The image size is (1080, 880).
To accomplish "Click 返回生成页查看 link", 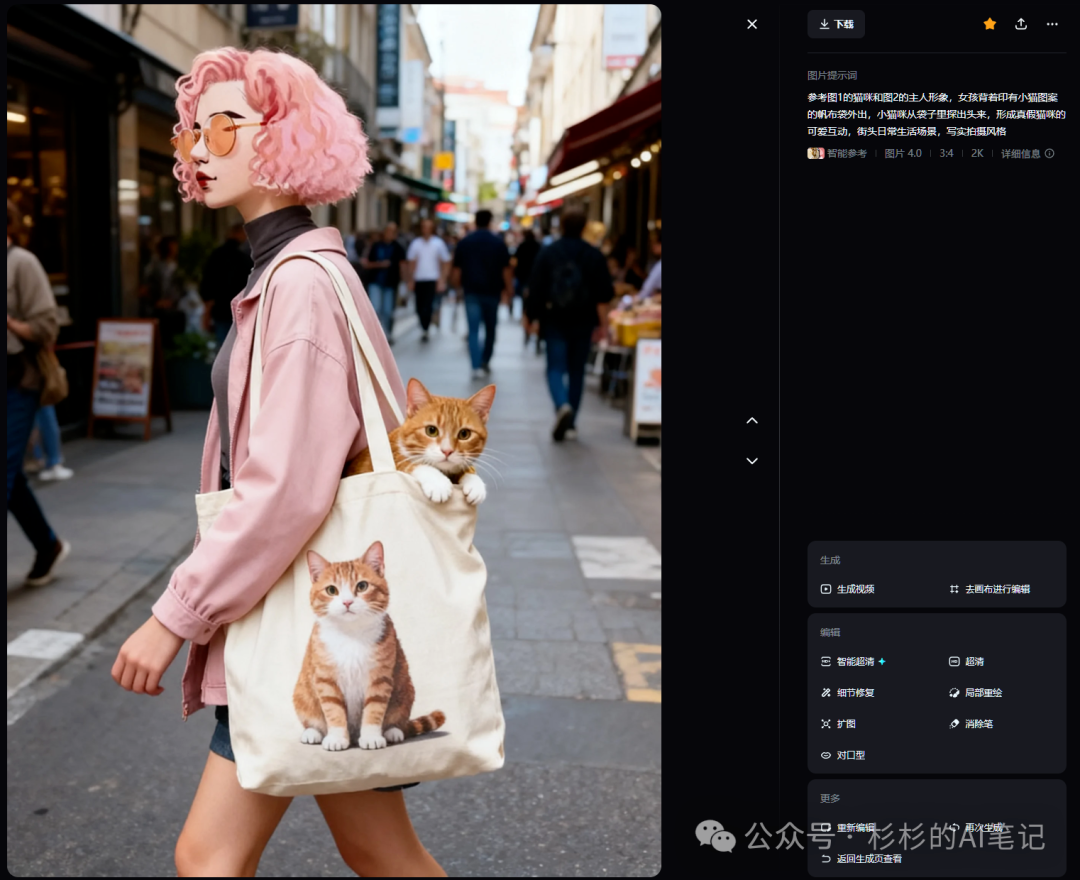I will (861, 859).
